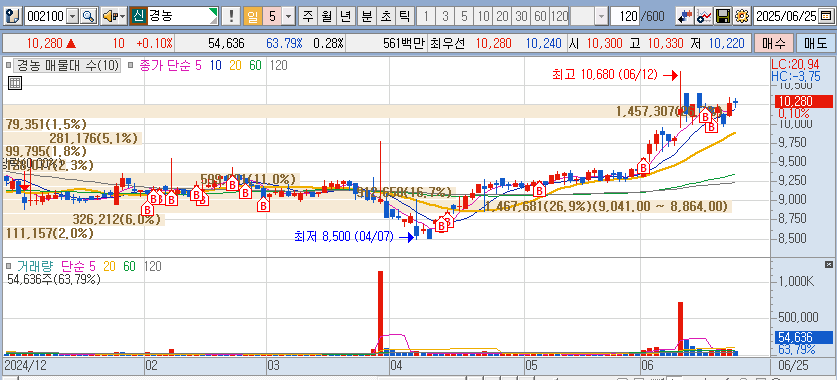The width and height of the screenshot is (837, 380).
Task: Switch to minute 분 chart
Action: click(x=366, y=17)
